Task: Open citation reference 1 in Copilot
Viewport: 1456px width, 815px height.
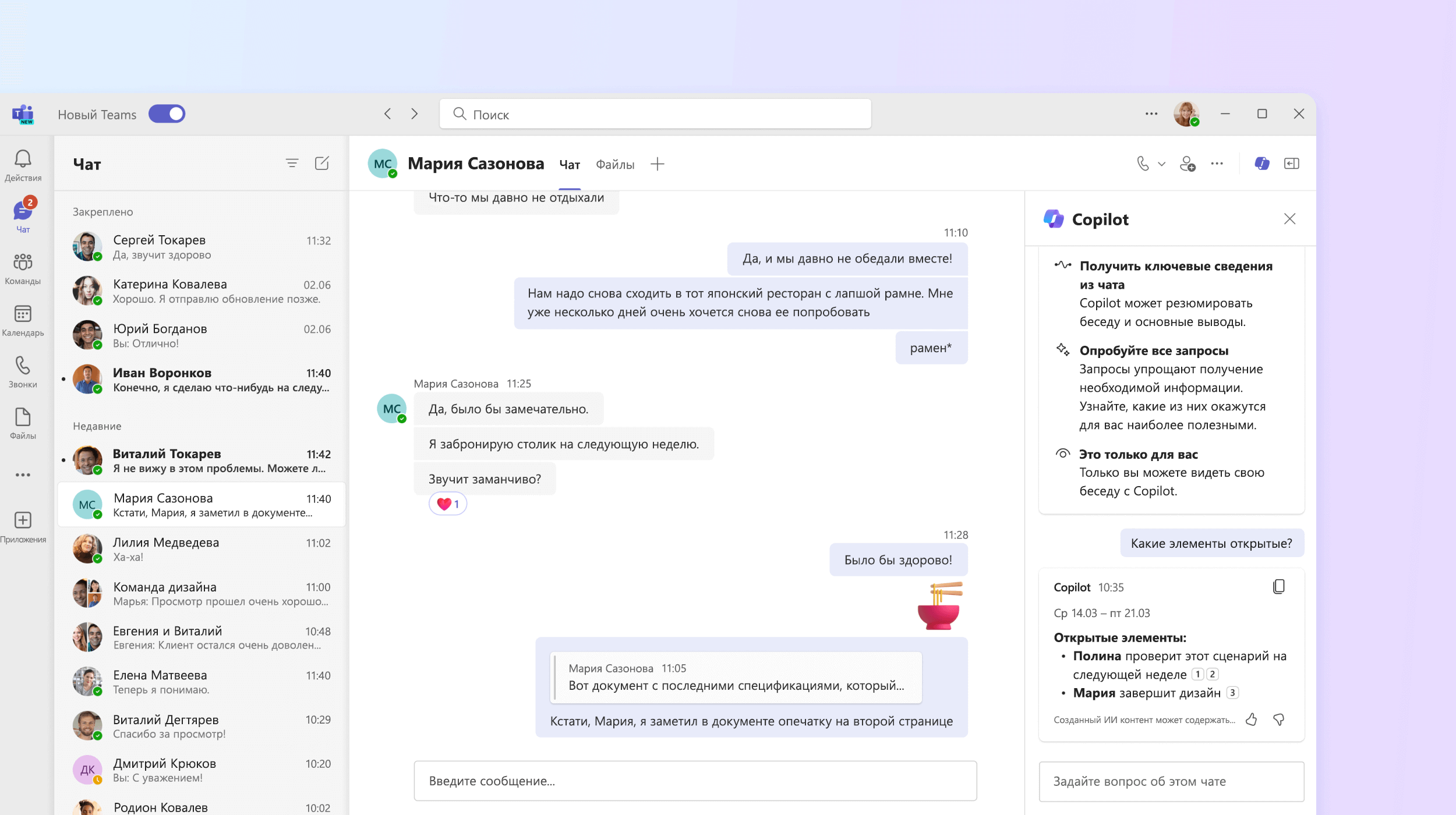Action: pos(1197,674)
